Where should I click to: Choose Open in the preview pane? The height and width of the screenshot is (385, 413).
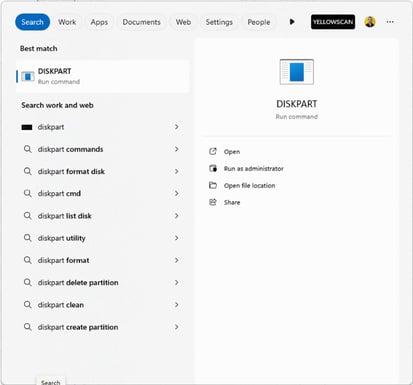(x=232, y=152)
